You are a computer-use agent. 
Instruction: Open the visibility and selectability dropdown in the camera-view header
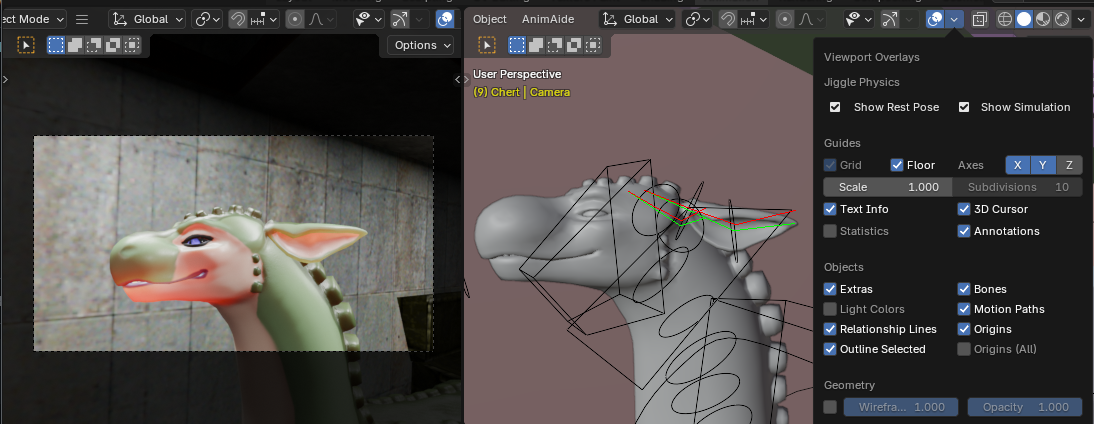coord(369,20)
